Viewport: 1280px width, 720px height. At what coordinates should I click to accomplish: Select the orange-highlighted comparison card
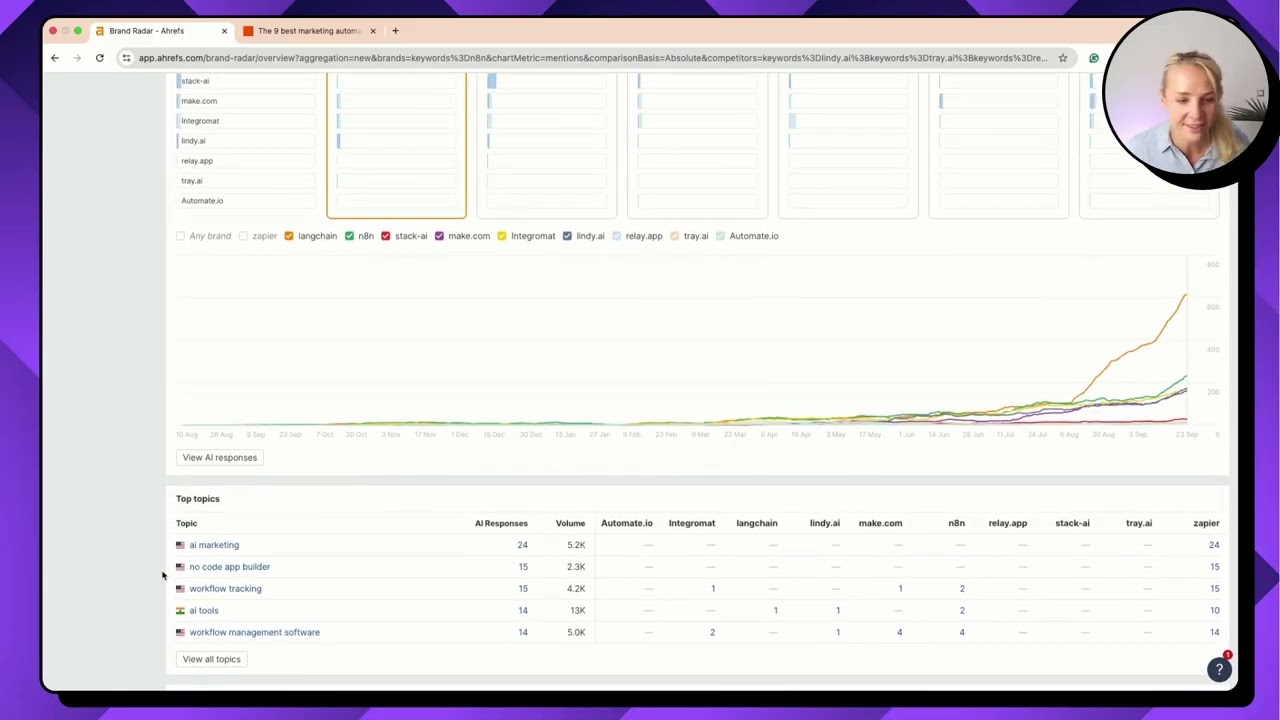396,145
